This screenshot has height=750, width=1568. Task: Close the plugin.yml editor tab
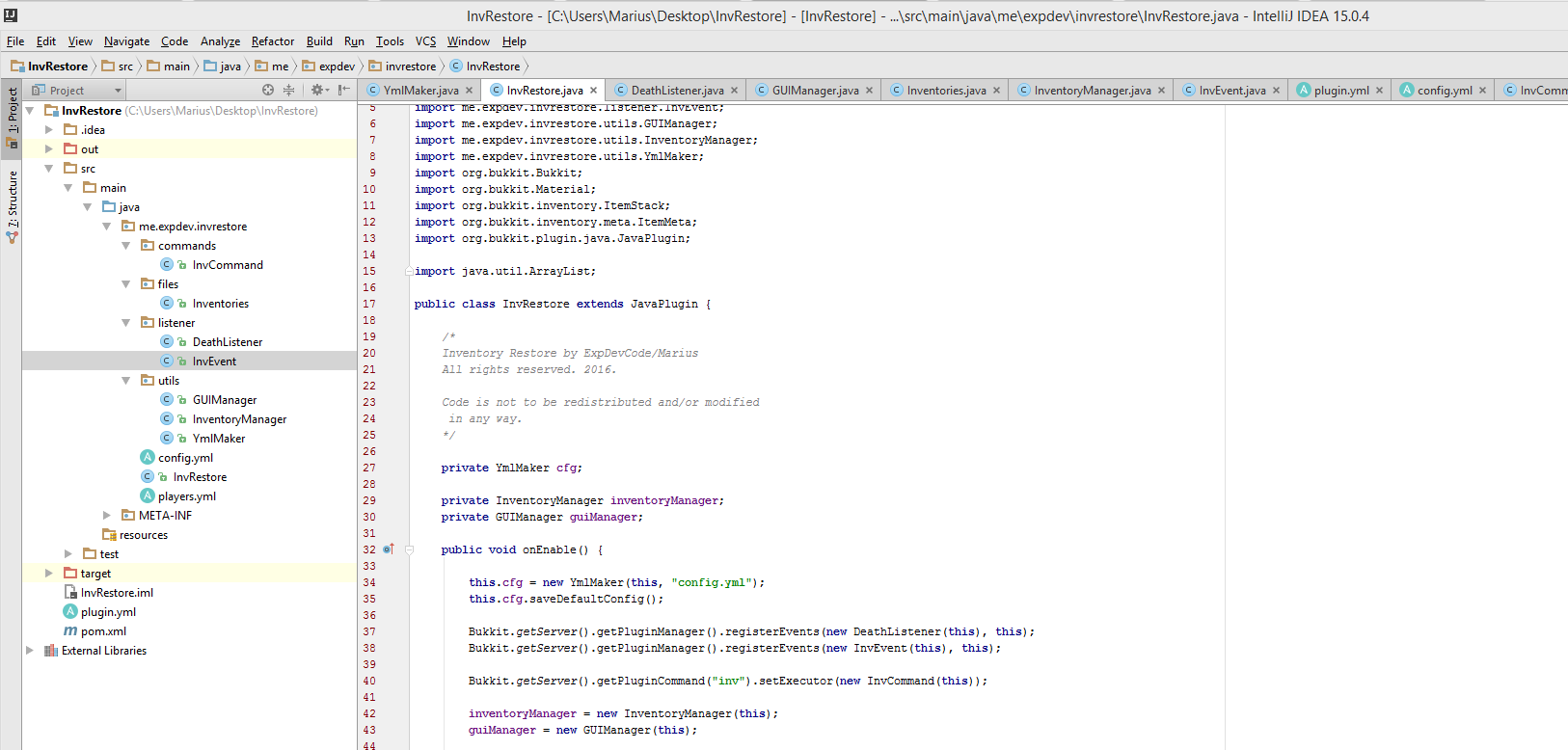tap(1379, 91)
